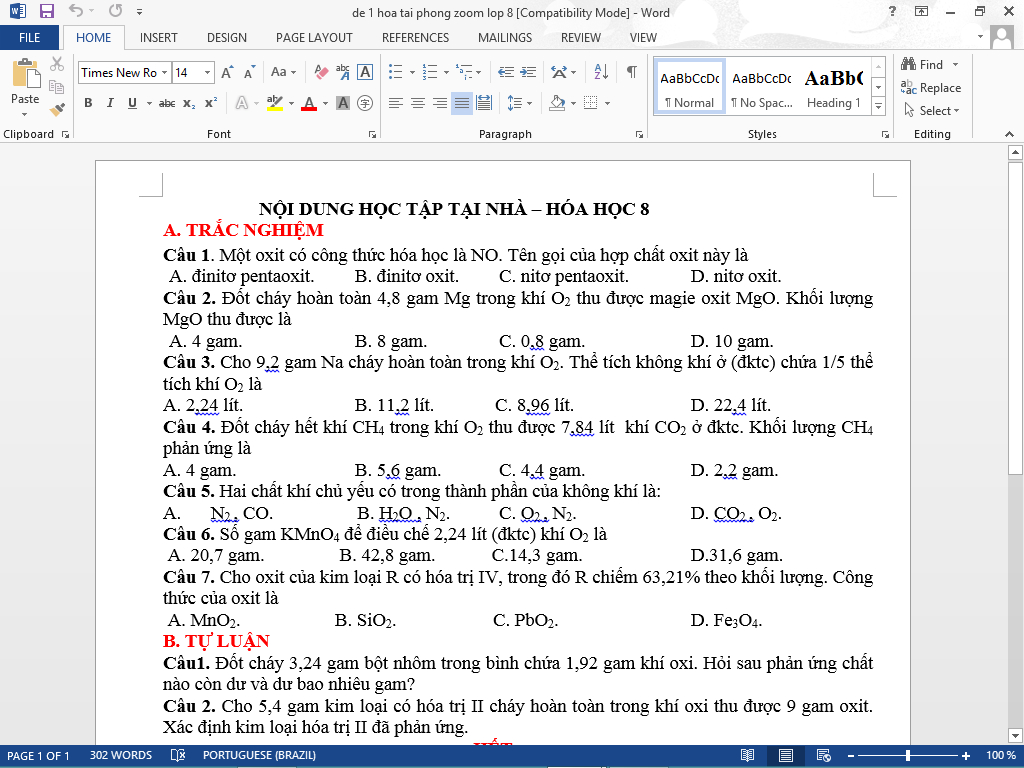This screenshot has width=1024, height=768.
Task: Click the Copy icon in Clipboard group
Action: coord(57,86)
